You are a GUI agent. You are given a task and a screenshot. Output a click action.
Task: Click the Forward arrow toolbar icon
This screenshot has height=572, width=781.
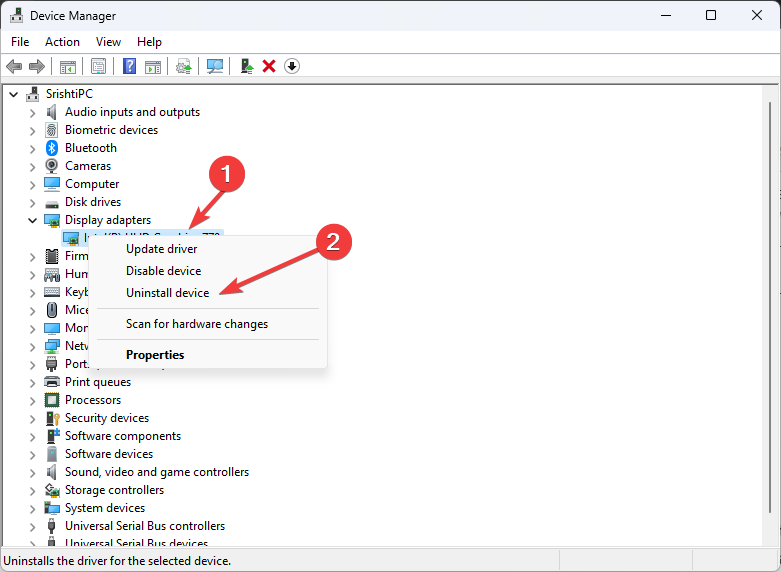pyautogui.click(x=37, y=66)
